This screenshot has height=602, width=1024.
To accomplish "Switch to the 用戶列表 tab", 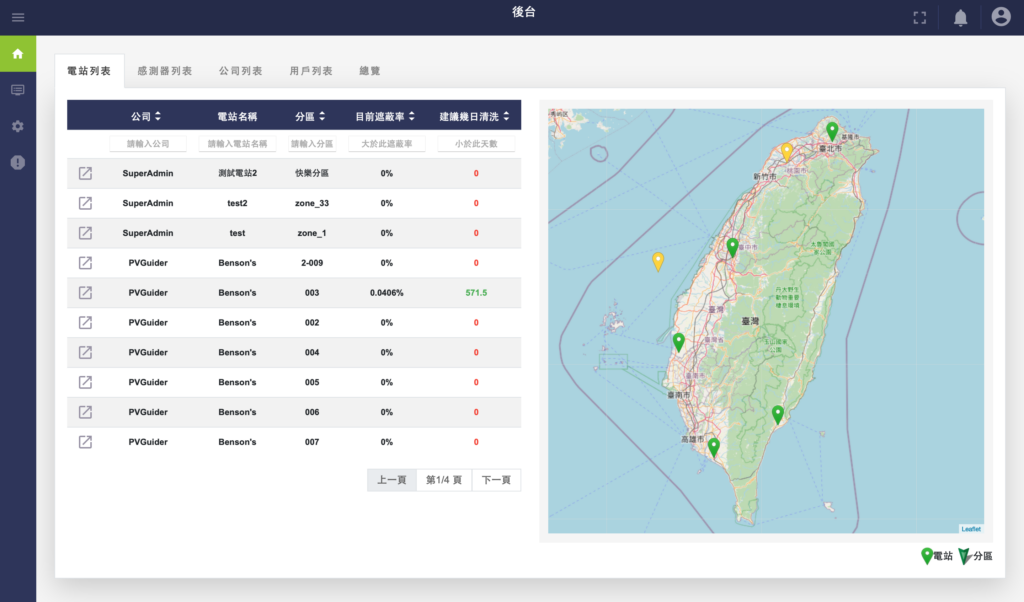I will pos(311,71).
